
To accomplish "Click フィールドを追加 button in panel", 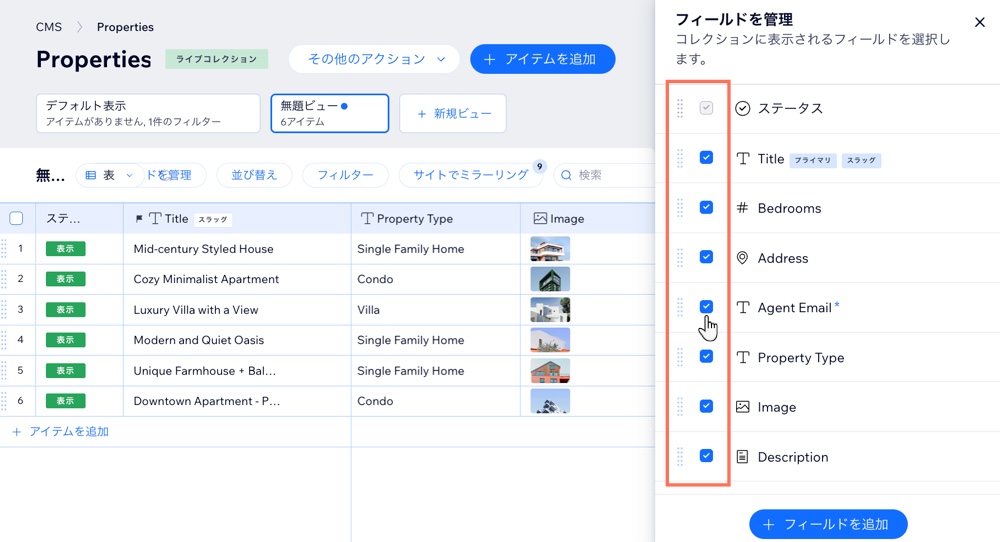I will pyautogui.click(x=828, y=524).
